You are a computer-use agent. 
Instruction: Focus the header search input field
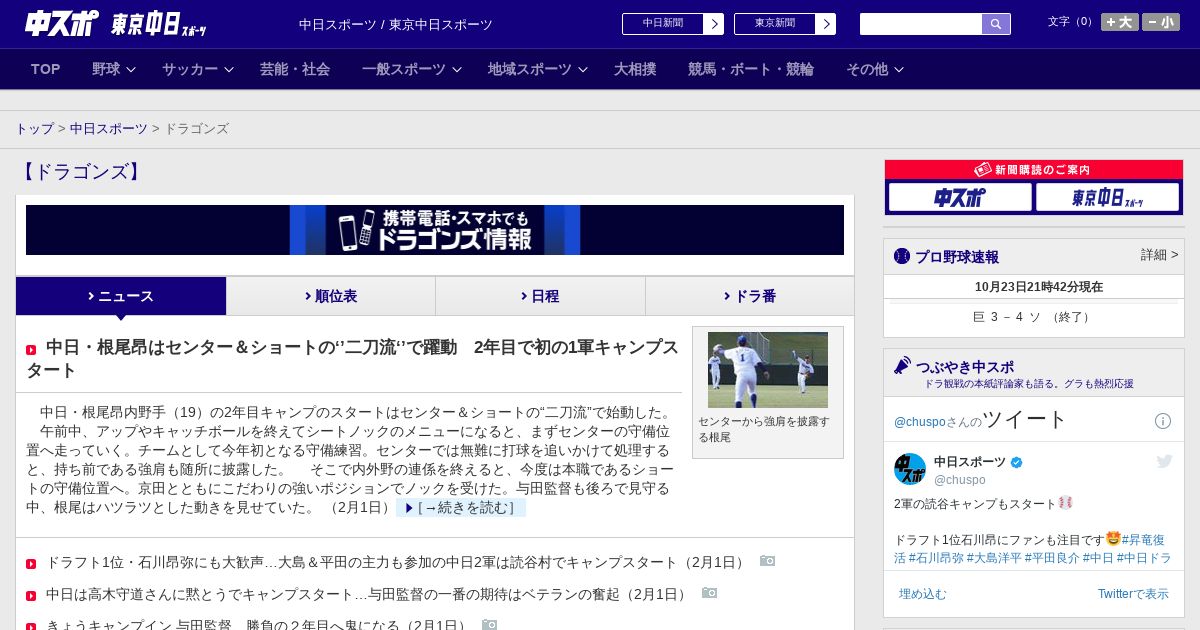coord(921,24)
